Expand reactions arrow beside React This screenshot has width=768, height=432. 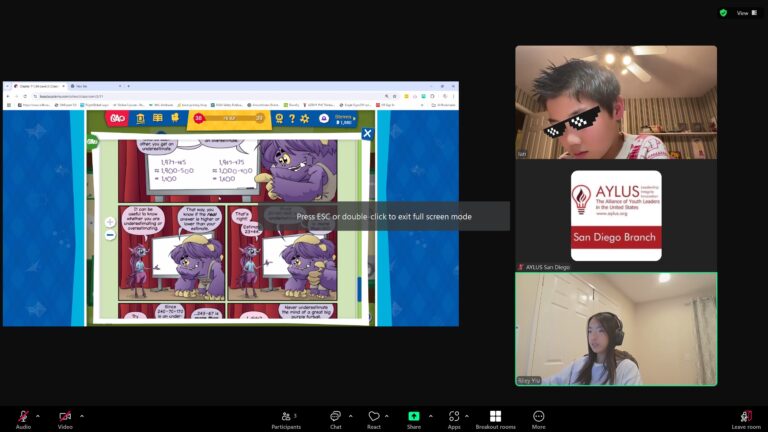pos(386,416)
